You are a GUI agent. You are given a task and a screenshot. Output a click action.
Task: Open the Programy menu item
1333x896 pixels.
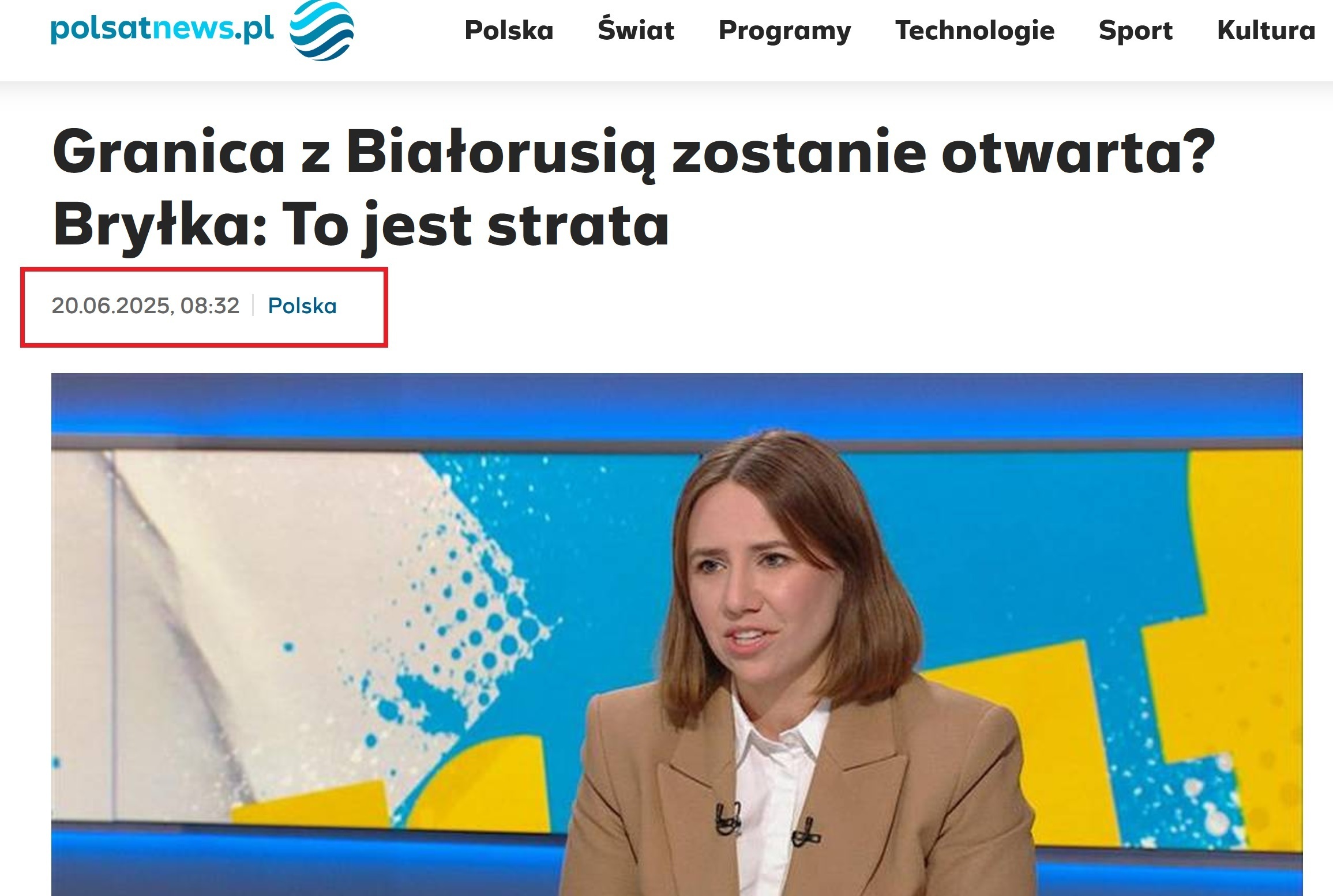[x=784, y=31]
